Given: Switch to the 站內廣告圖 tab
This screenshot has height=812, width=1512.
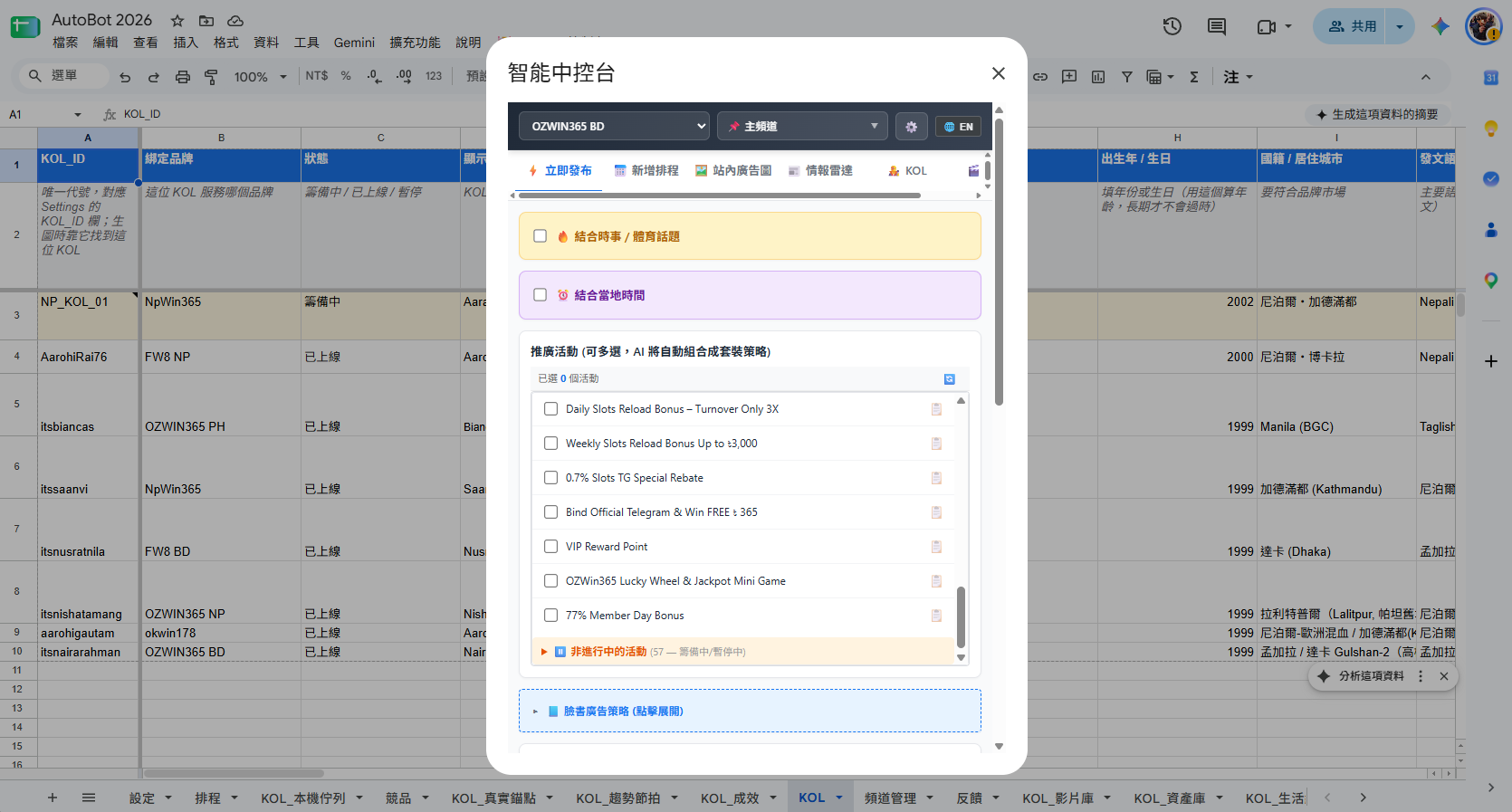Looking at the screenshot, I should click(733, 170).
